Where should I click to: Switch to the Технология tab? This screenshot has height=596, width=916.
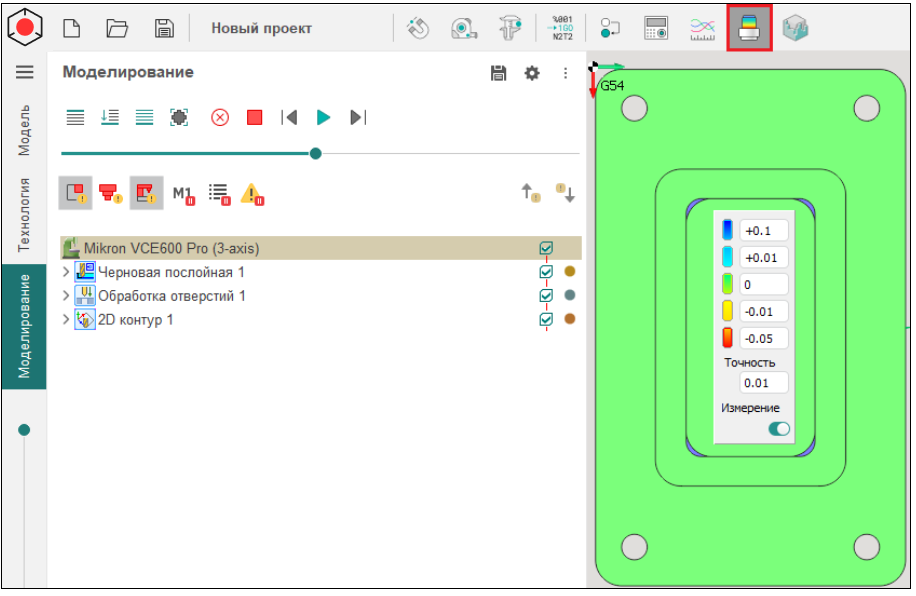[x=24, y=215]
